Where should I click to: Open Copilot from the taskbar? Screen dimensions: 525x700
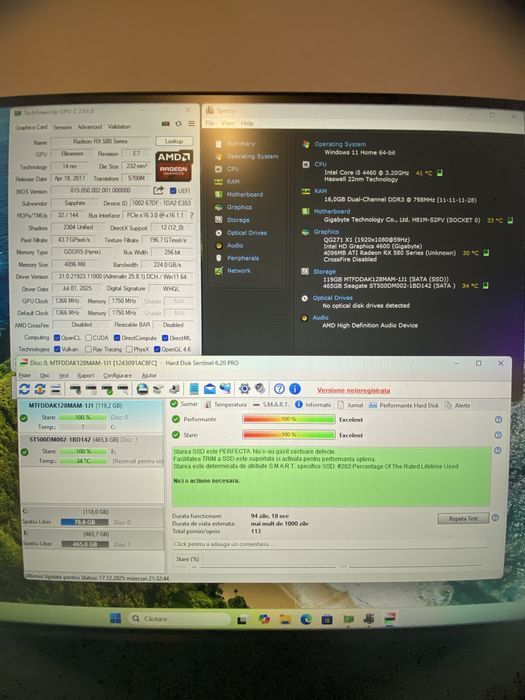[x=264, y=619]
